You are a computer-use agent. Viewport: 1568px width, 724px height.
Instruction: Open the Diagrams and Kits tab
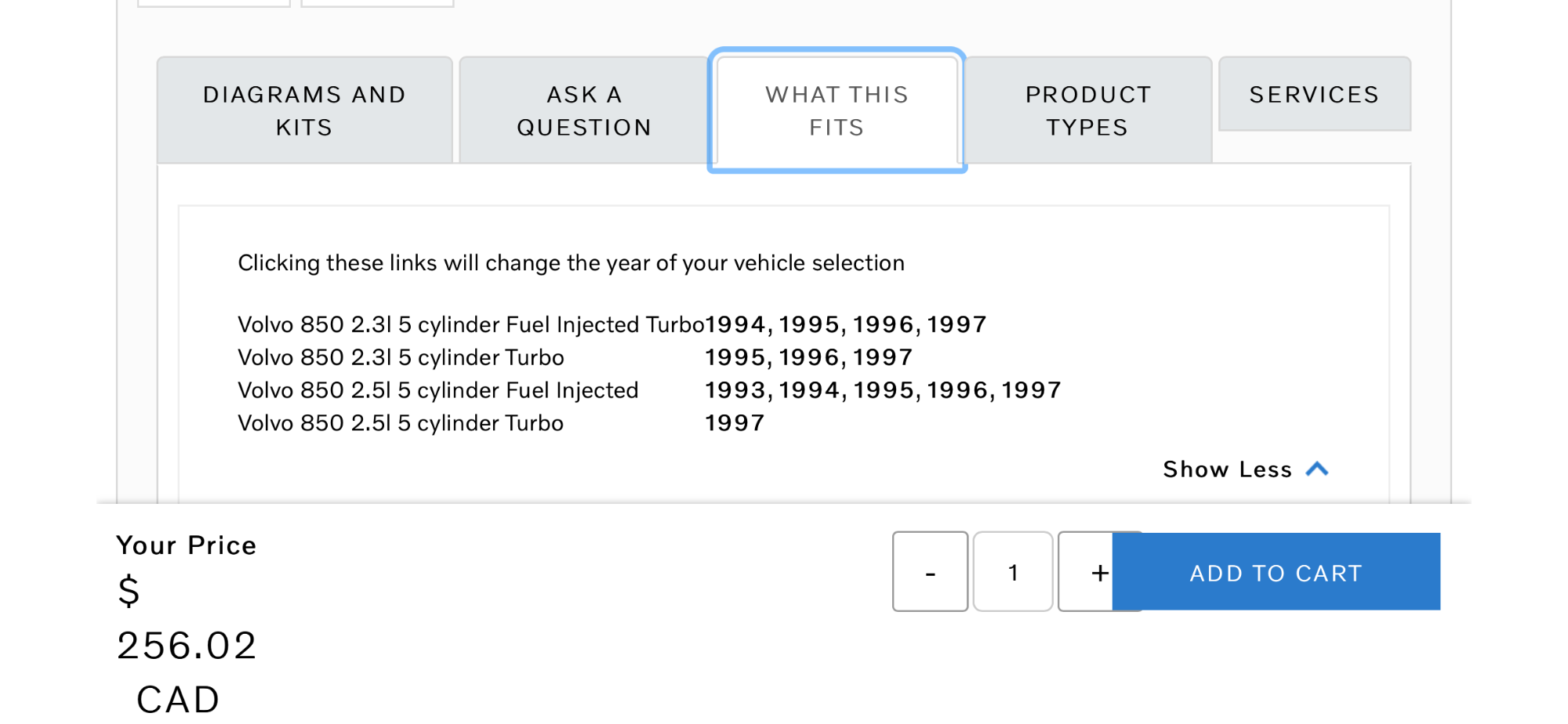pyautogui.click(x=304, y=110)
